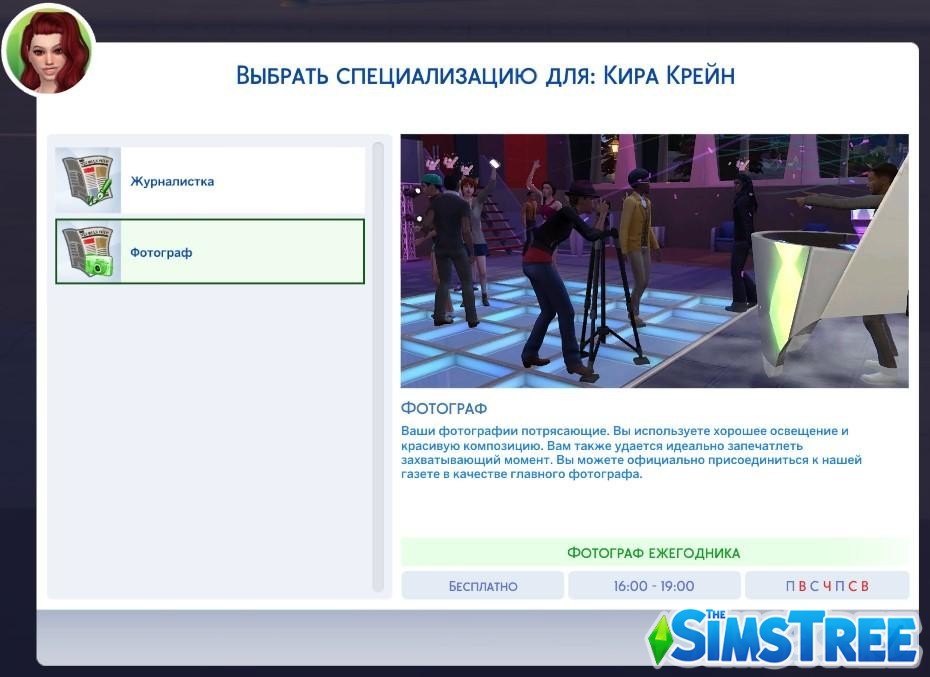Toggle the first П workday letter
Viewport: 930px width, 677px height.
tap(789, 586)
